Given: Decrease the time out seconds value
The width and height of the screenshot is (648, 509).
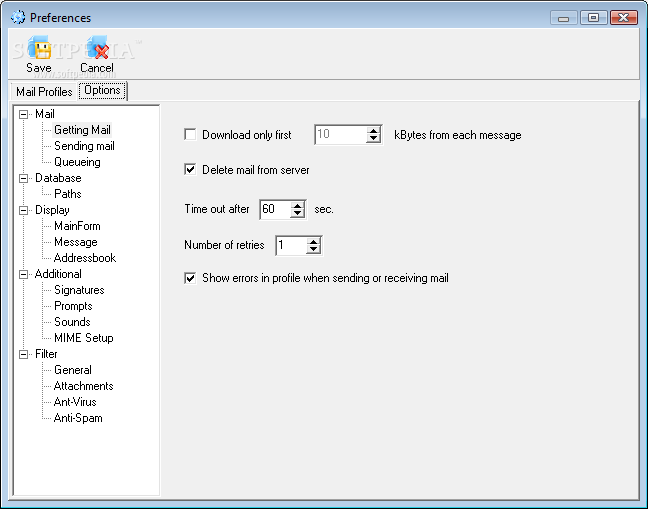Looking at the screenshot, I should [x=298, y=213].
